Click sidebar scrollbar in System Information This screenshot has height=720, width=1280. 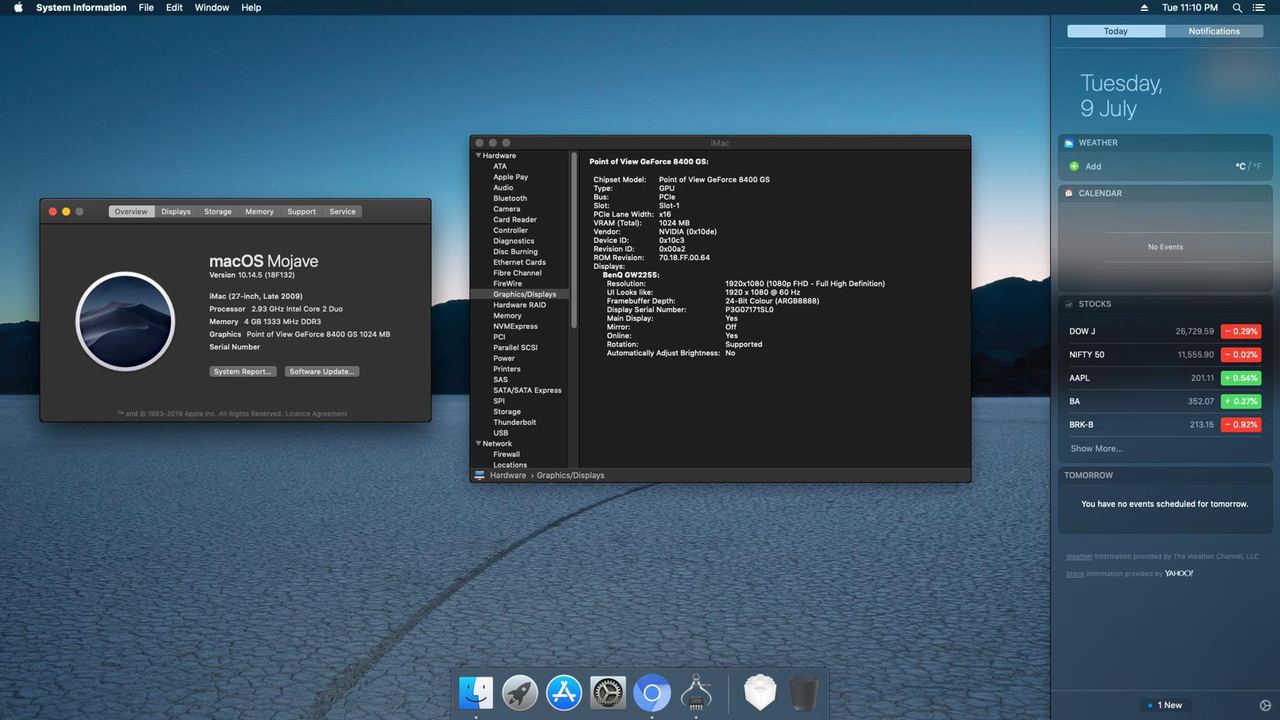click(574, 240)
